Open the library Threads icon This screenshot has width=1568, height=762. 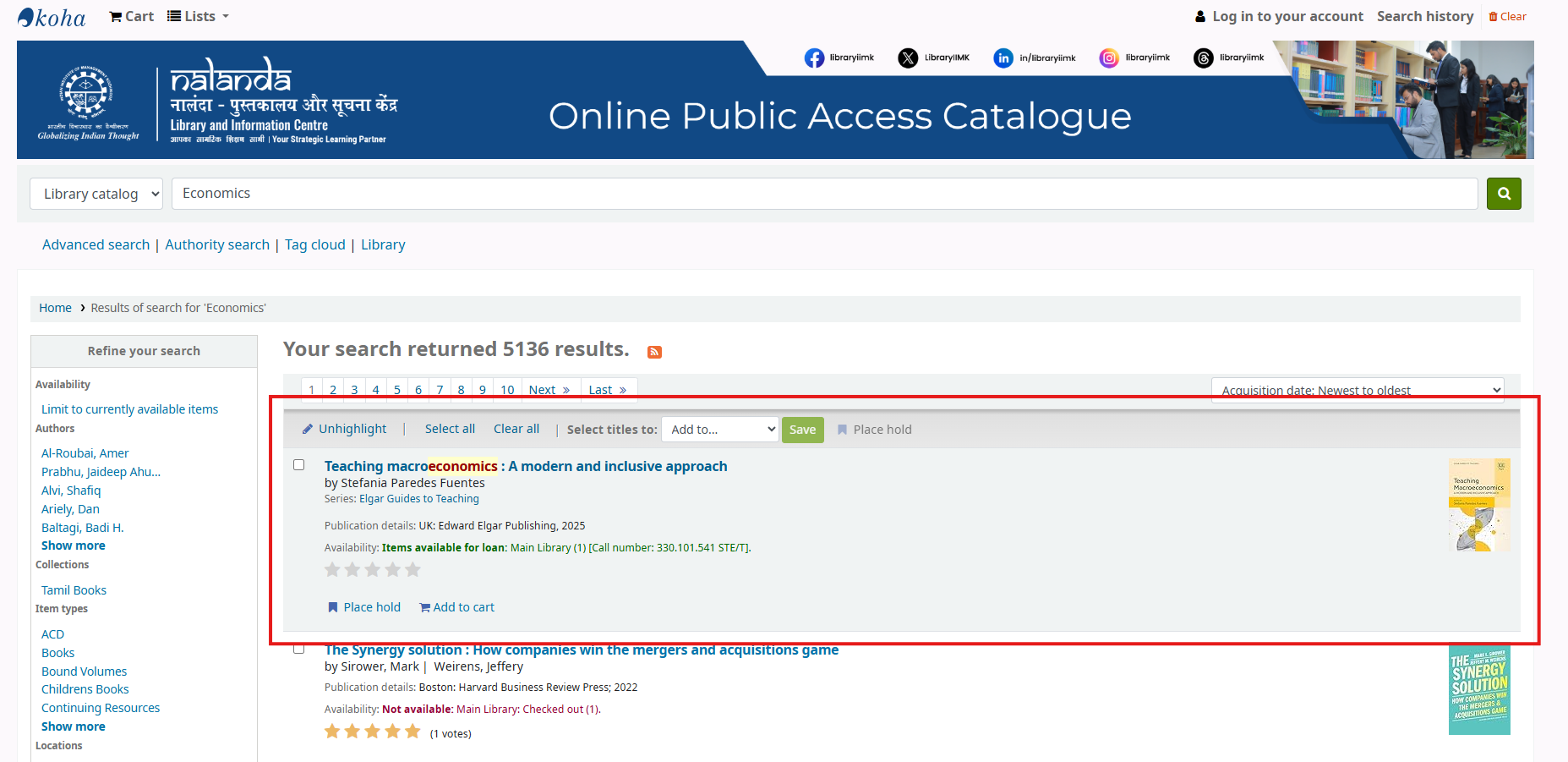tap(1203, 58)
